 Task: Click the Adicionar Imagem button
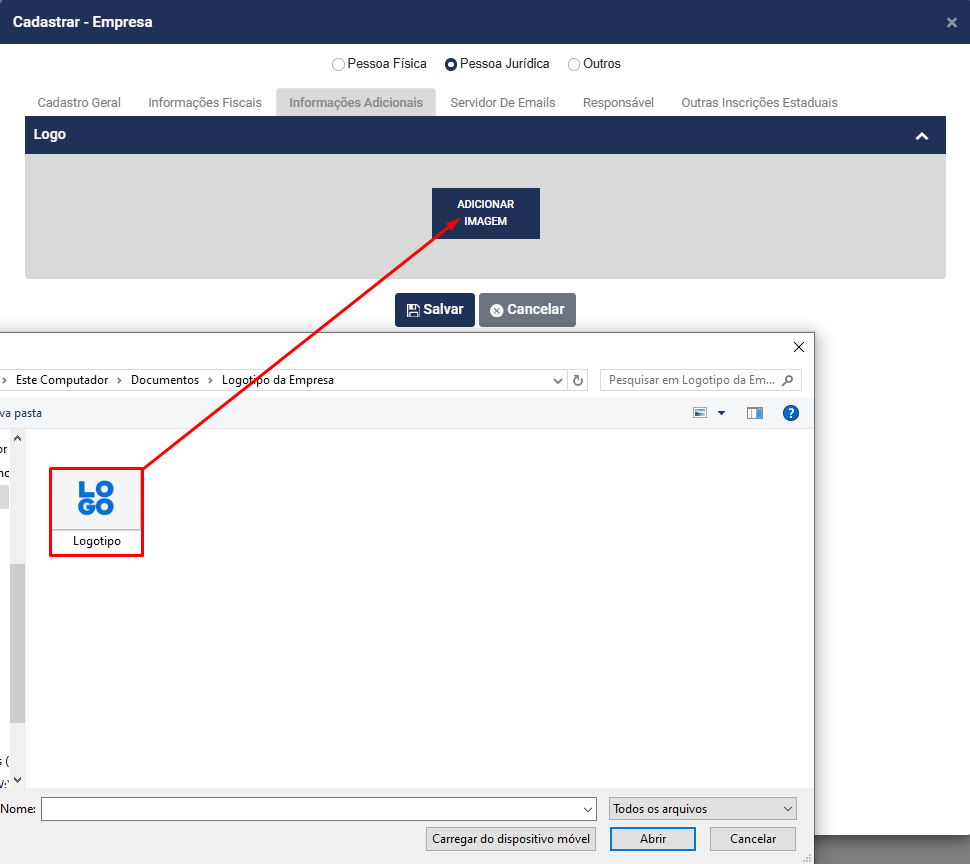tap(486, 213)
